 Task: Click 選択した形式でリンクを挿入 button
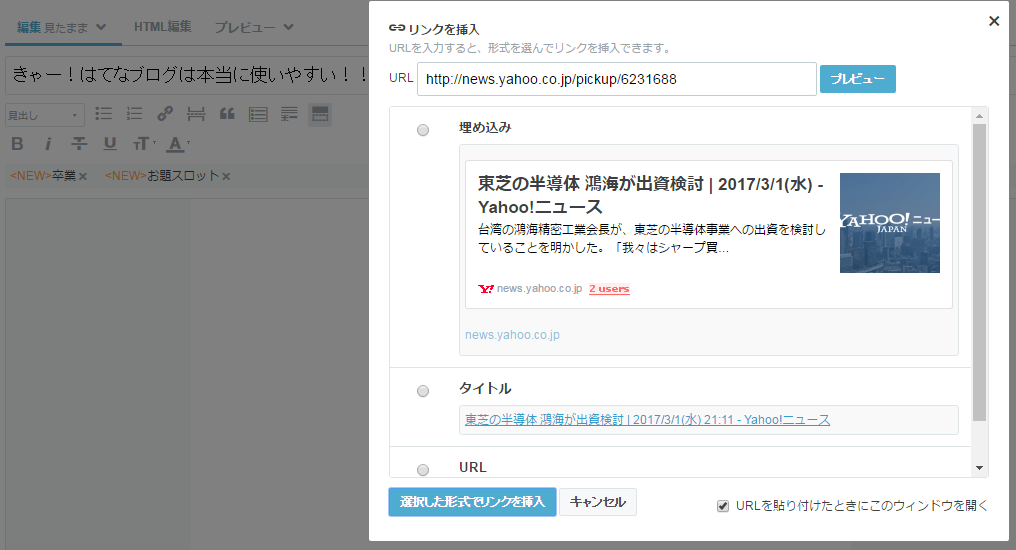pos(472,502)
